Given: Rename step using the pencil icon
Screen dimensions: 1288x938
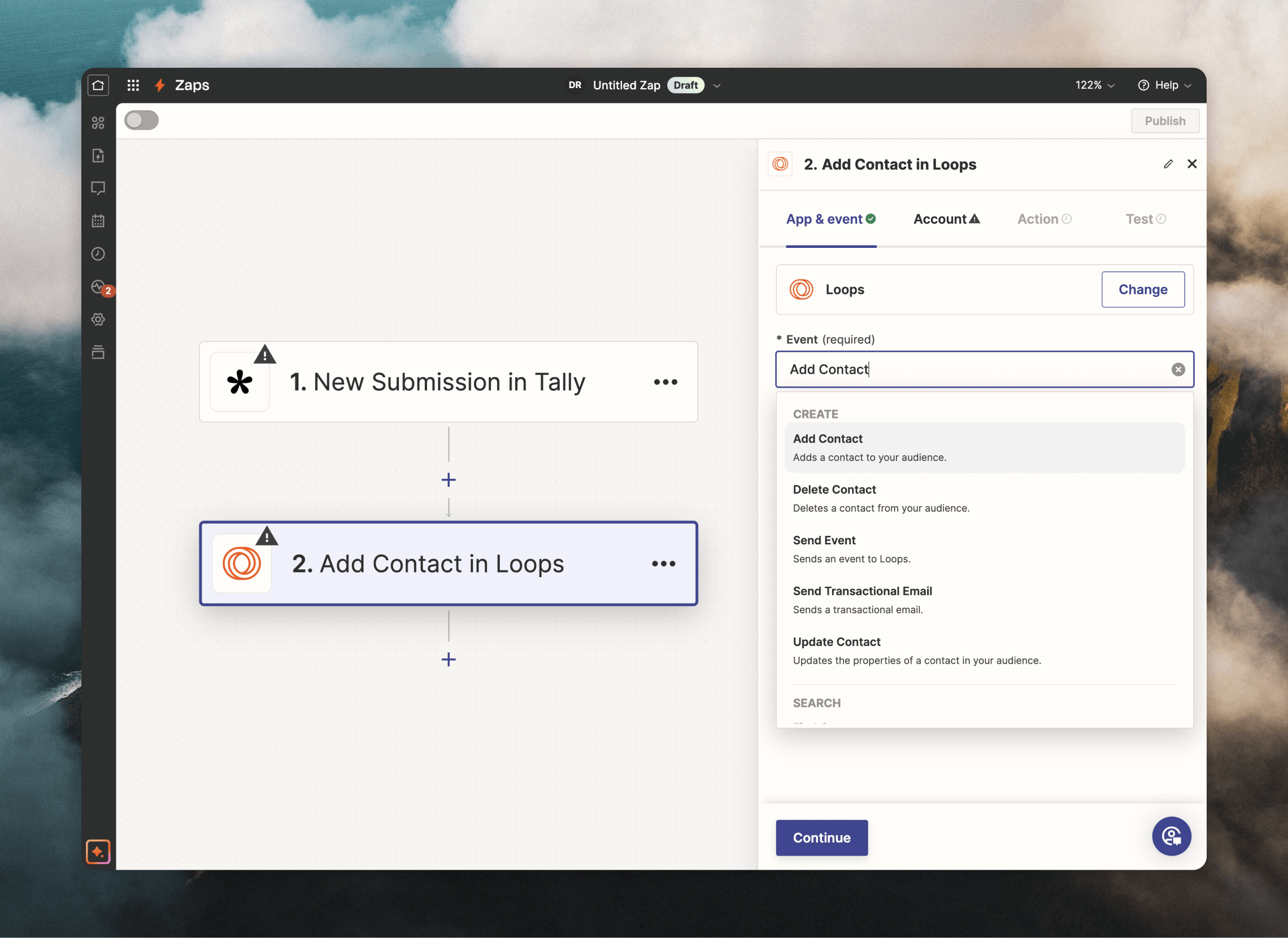Looking at the screenshot, I should tap(1168, 164).
